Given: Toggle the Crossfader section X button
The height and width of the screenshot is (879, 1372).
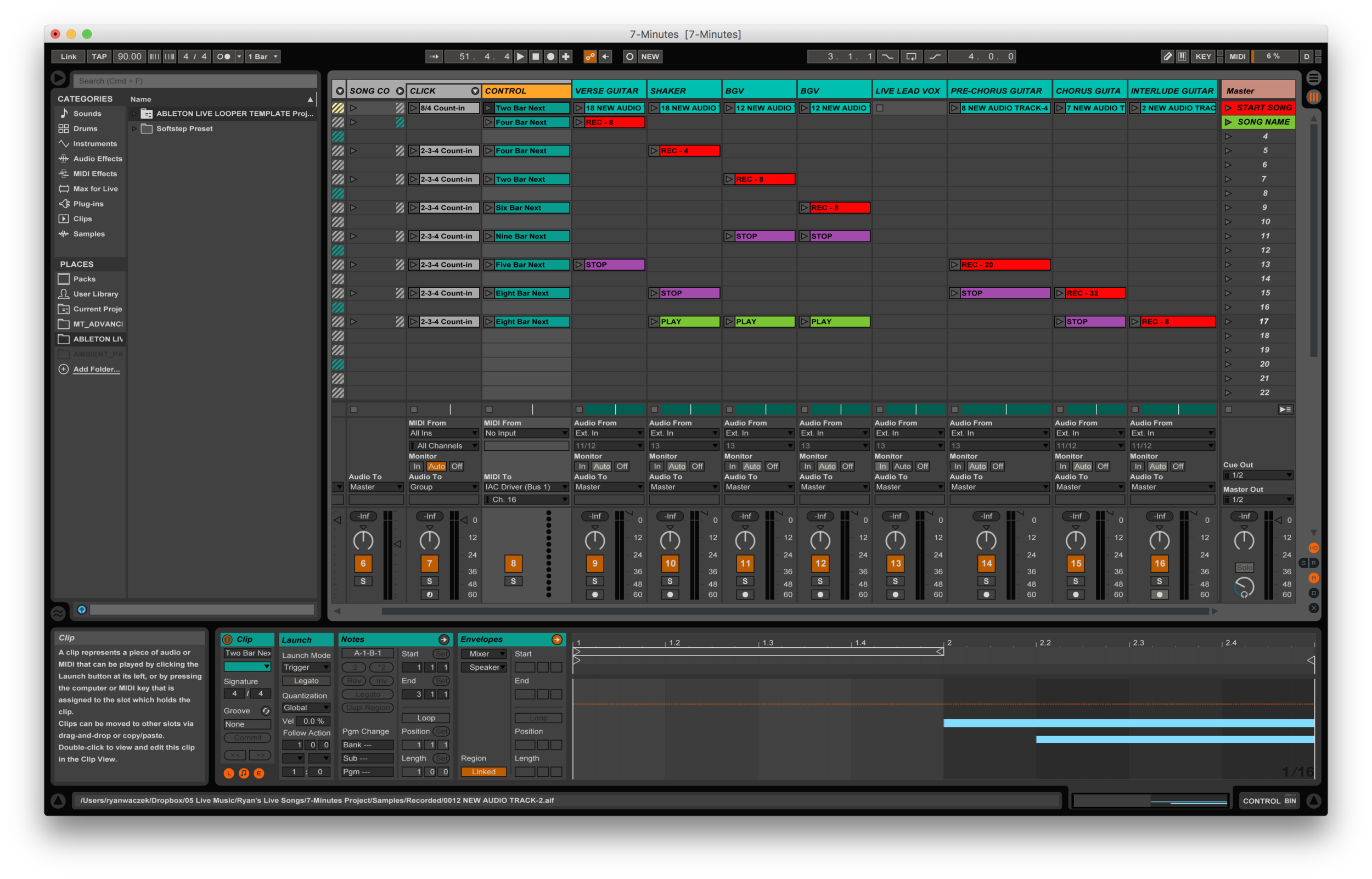Looking at the screenshot, I should pos(1313,608).
